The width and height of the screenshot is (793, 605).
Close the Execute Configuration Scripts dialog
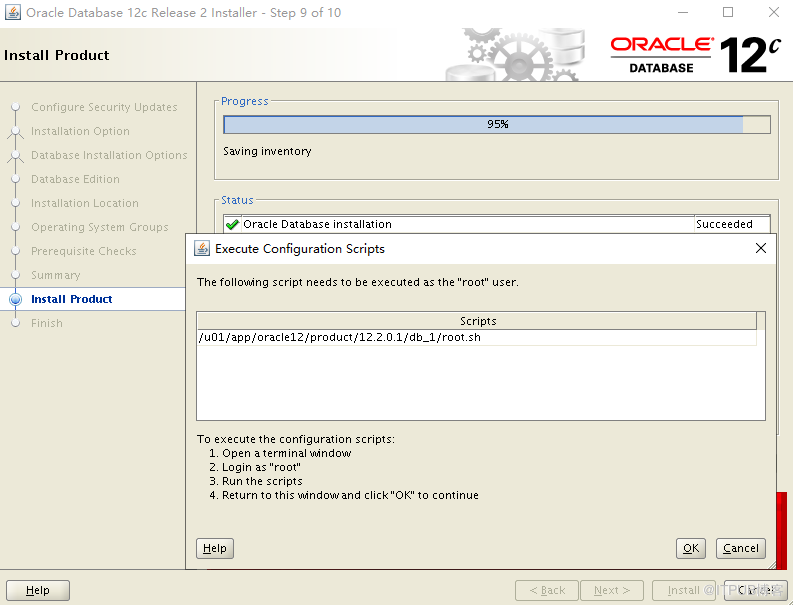tap(761, 248)
